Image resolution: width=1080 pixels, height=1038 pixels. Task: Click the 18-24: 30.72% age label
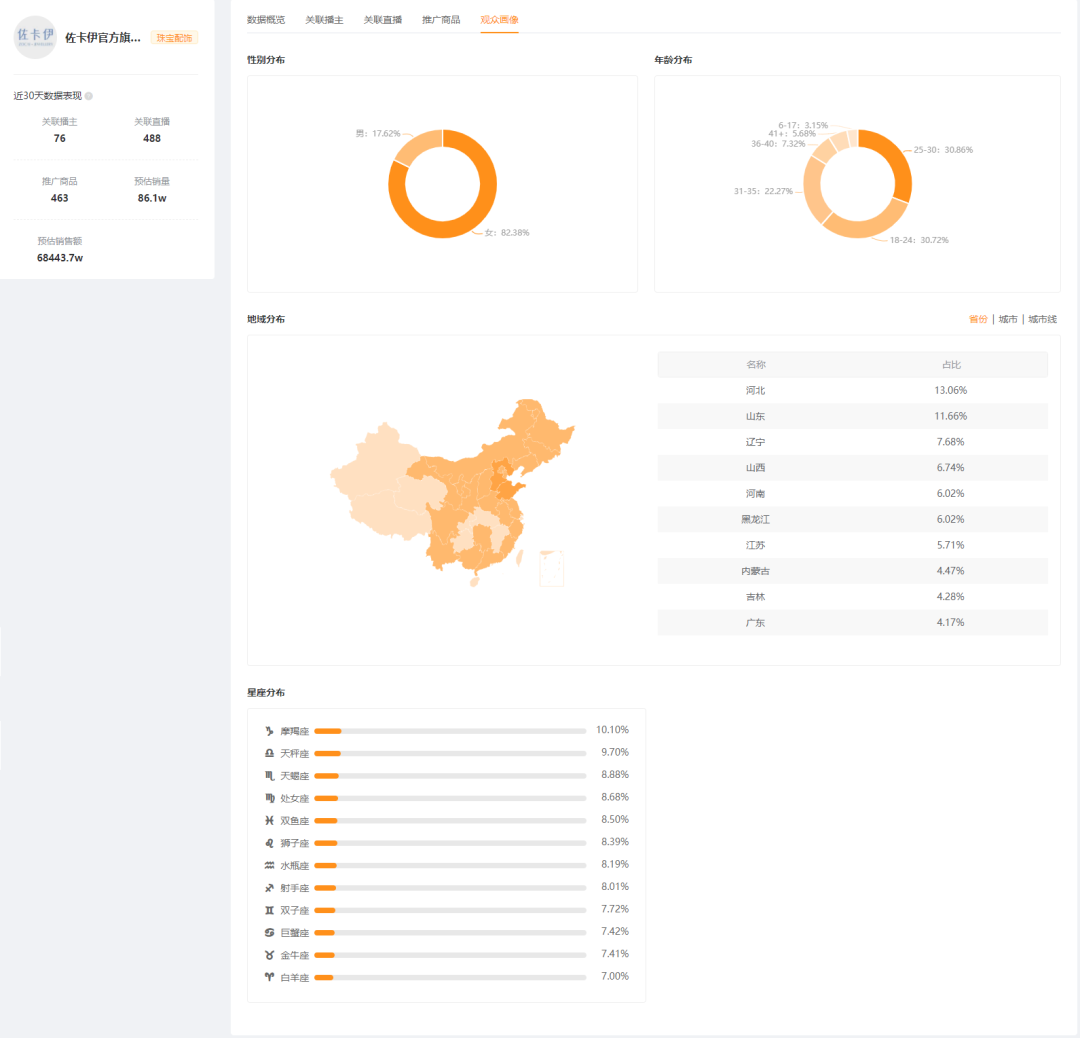pyautogui.click(x=919, y=240)
